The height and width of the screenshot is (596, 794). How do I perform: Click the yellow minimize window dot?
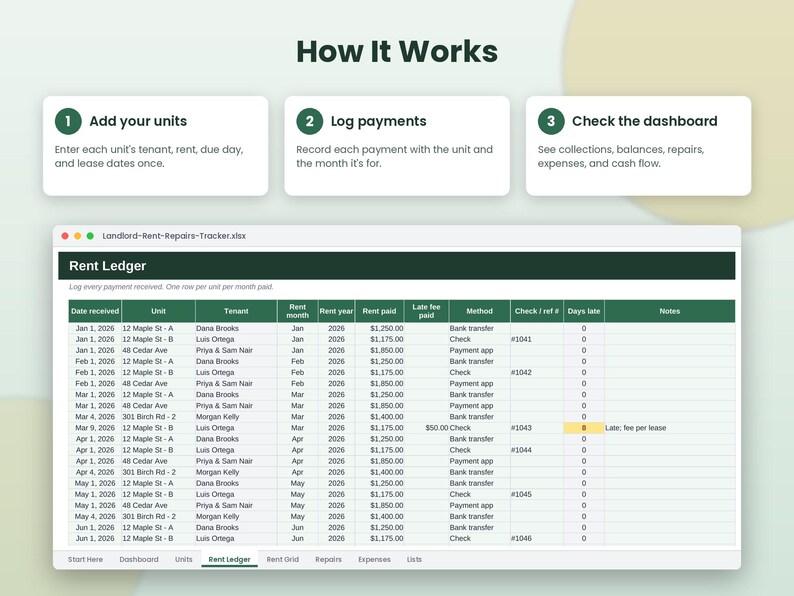(x=77, y=236)
